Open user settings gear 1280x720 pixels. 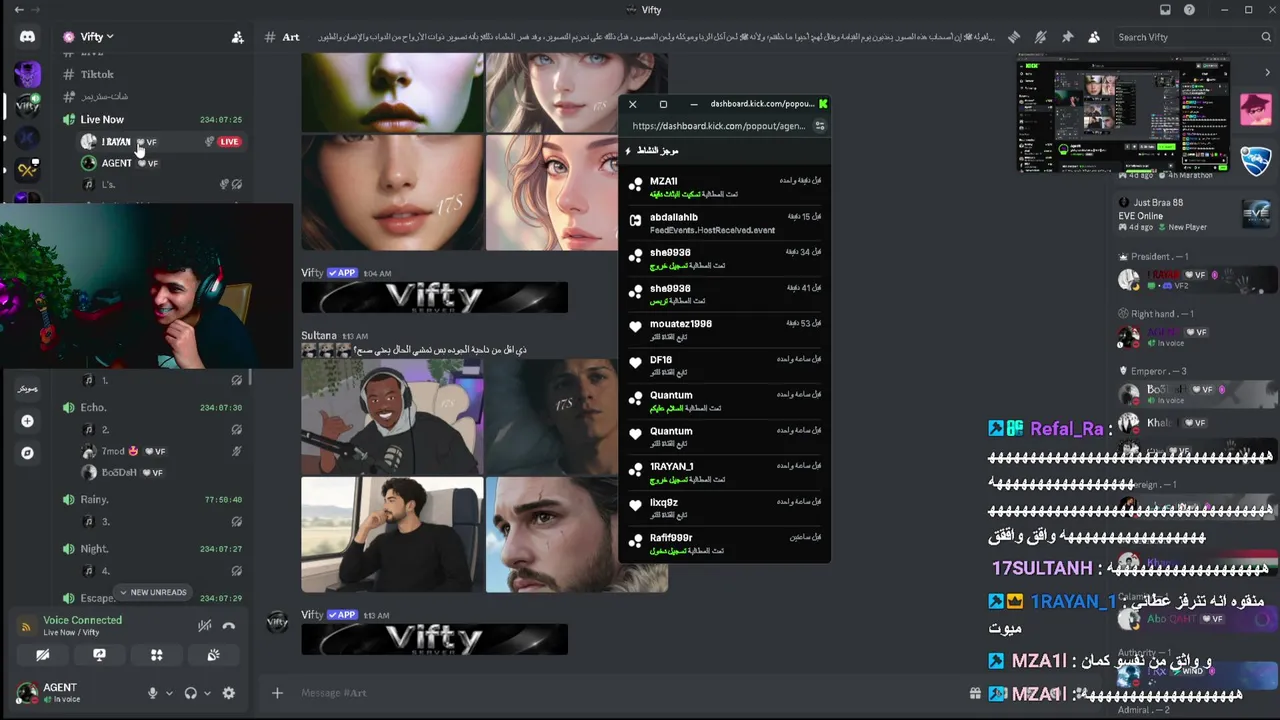(229, 693)
